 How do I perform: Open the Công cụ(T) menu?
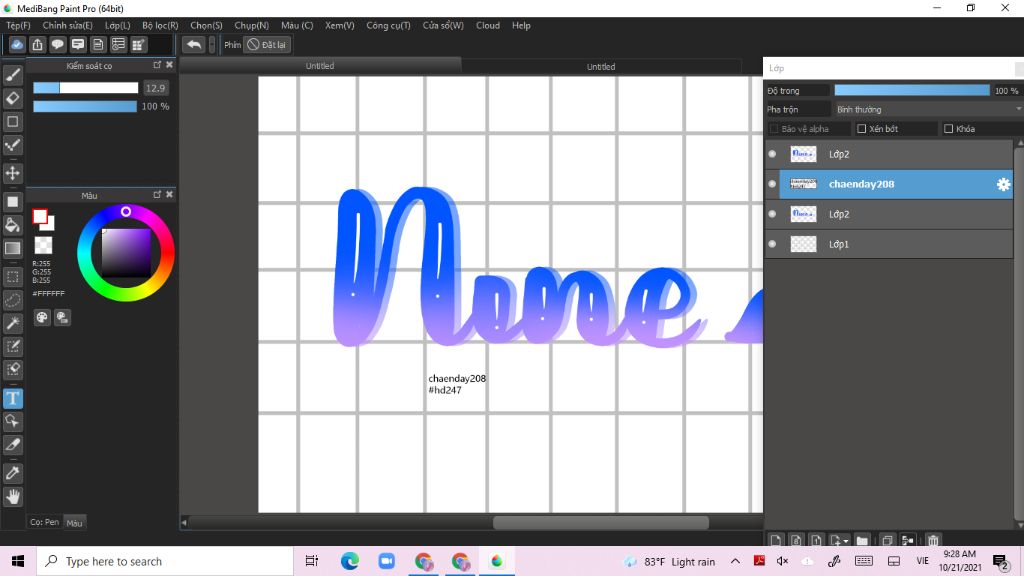(388, 25)
